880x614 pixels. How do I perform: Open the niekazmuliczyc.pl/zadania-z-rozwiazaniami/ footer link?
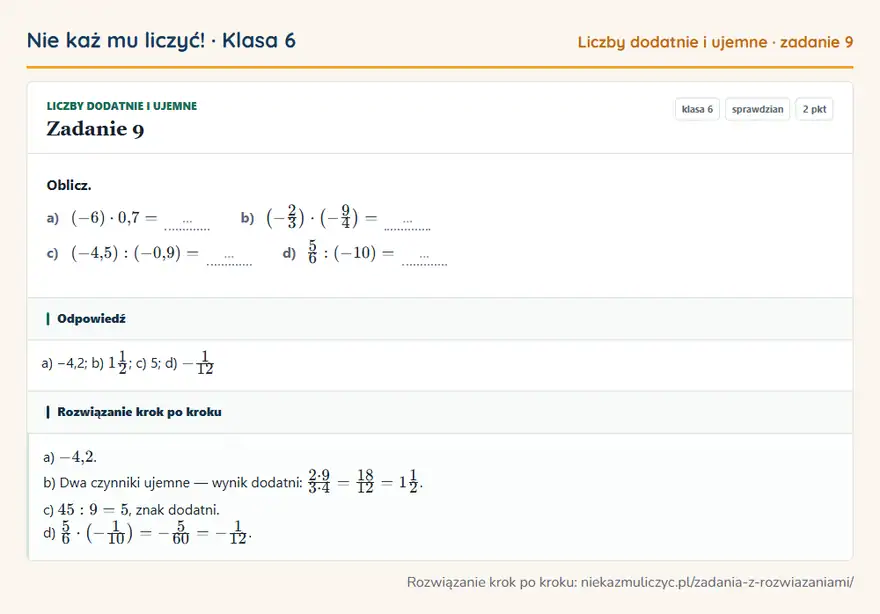717,582
